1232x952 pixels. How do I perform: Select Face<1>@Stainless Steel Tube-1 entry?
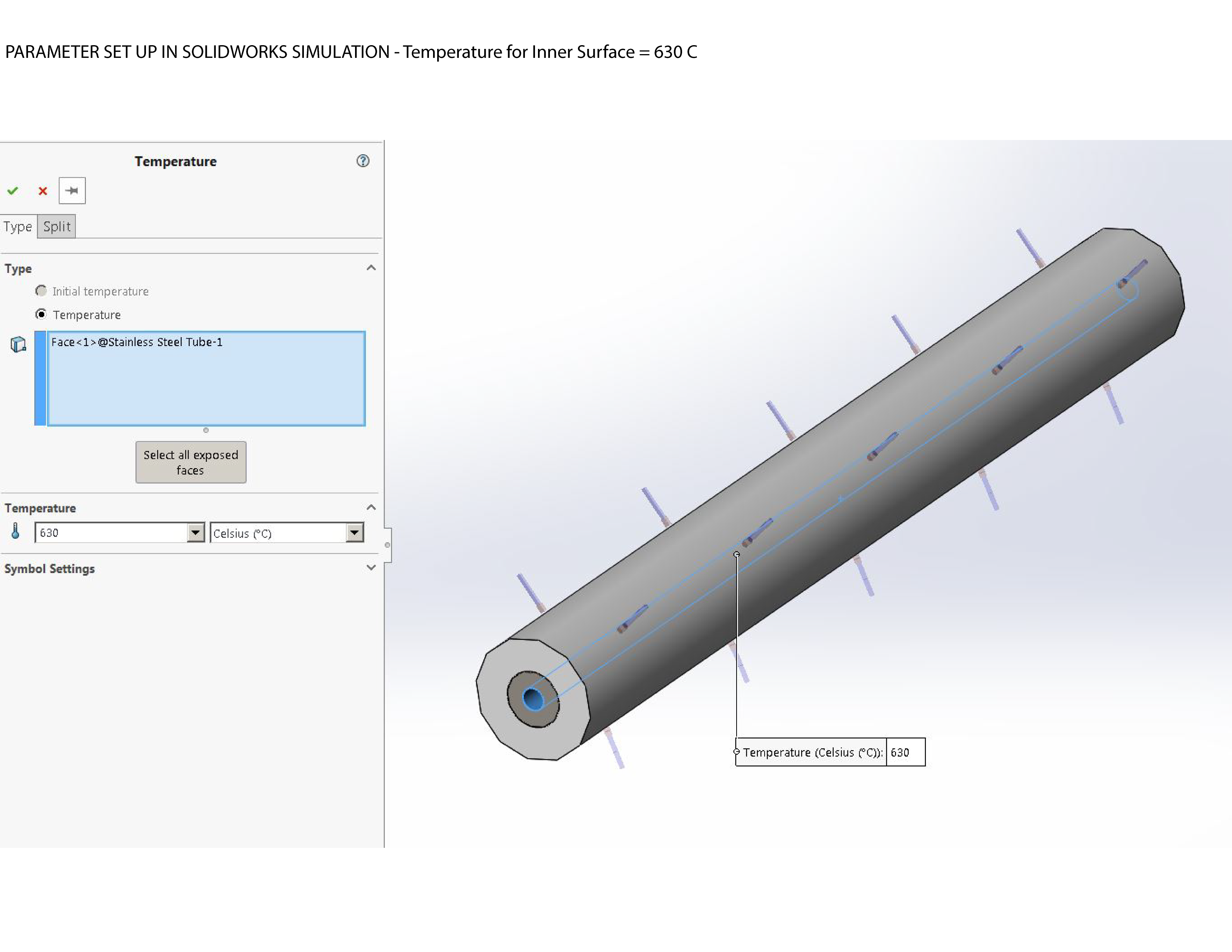point(137,342)
